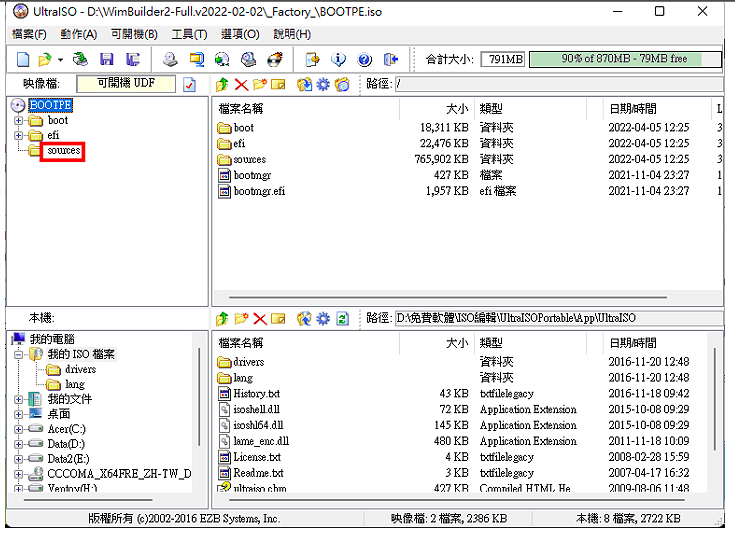This screenshot has width=735, height=535.
Task: Expand the 我的文件 tree node
Action: [18, 399]
